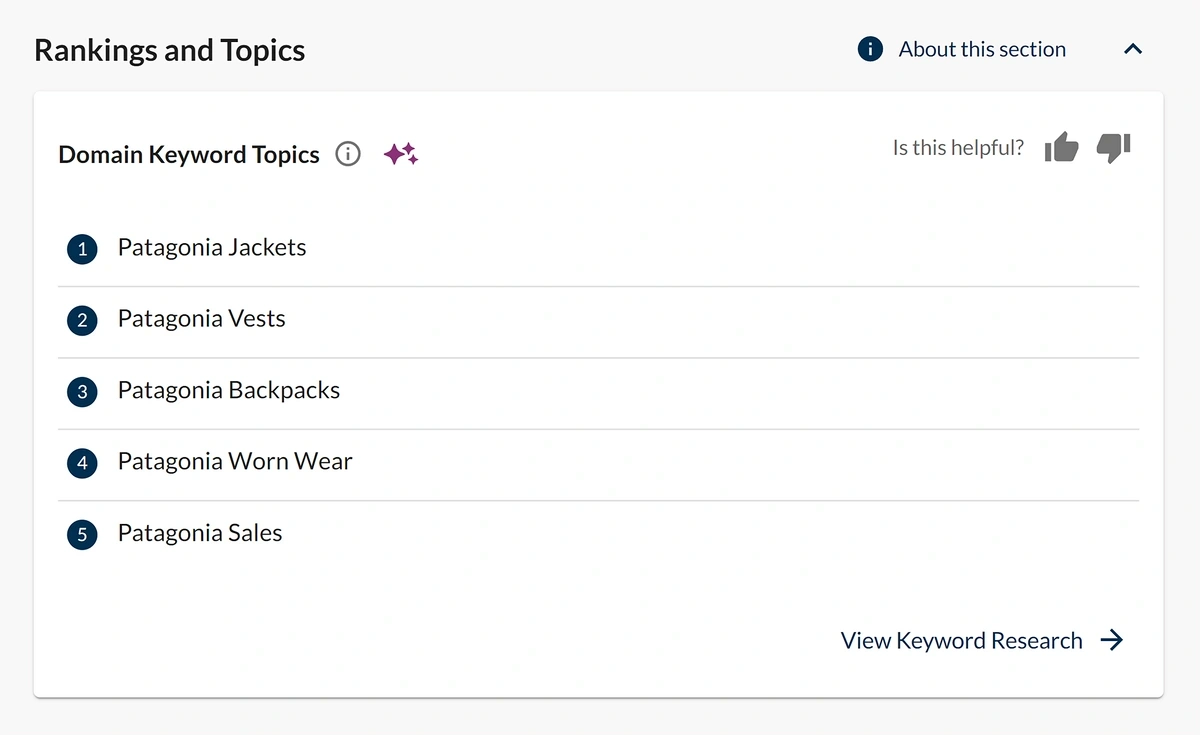Open info tooltip beside Domain Keyword Topics
1200x735 pixels.
click(348, 154)
